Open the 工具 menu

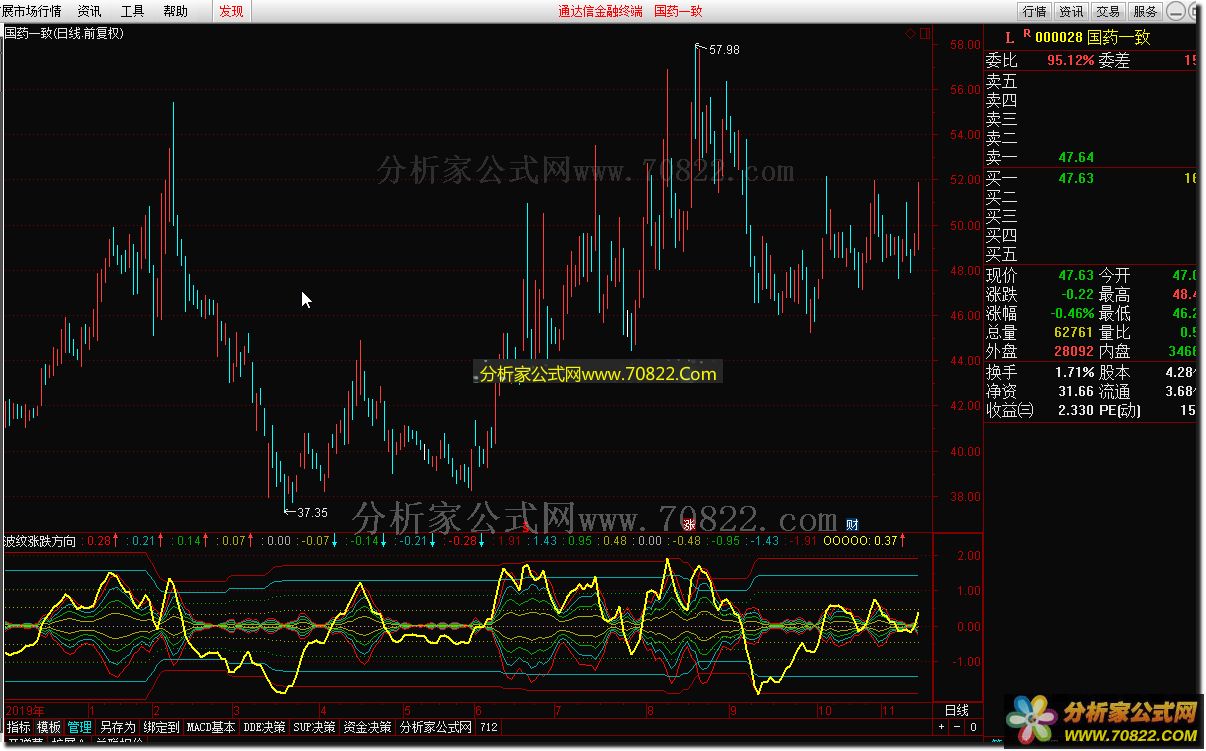click(132, 11)
